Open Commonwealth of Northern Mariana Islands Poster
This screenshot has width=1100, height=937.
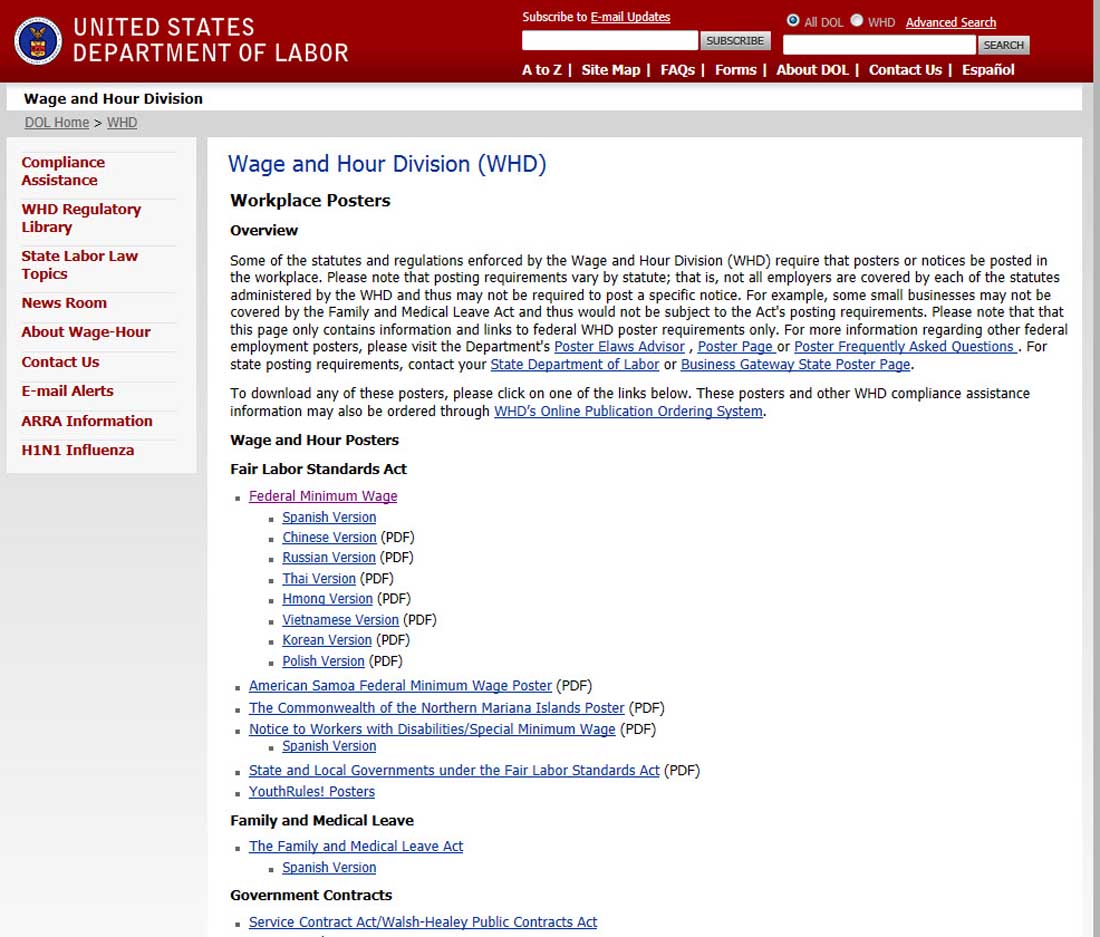(x=436, y=709)
